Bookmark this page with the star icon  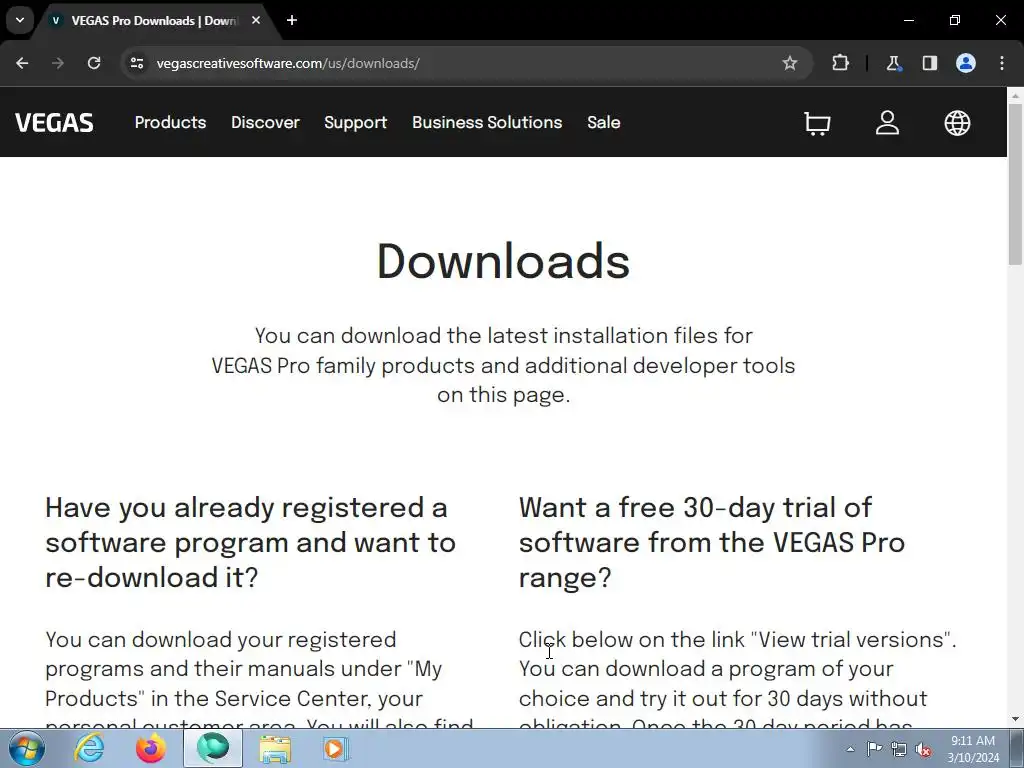(x=790, y=63)
